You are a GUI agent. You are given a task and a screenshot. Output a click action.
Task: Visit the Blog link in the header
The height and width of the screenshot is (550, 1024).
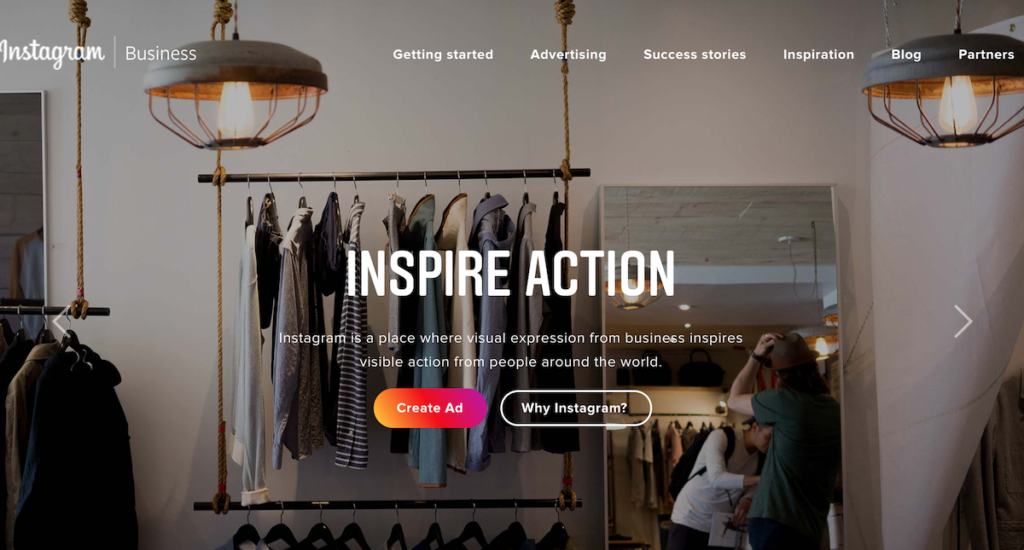click(x=906, y=55)
